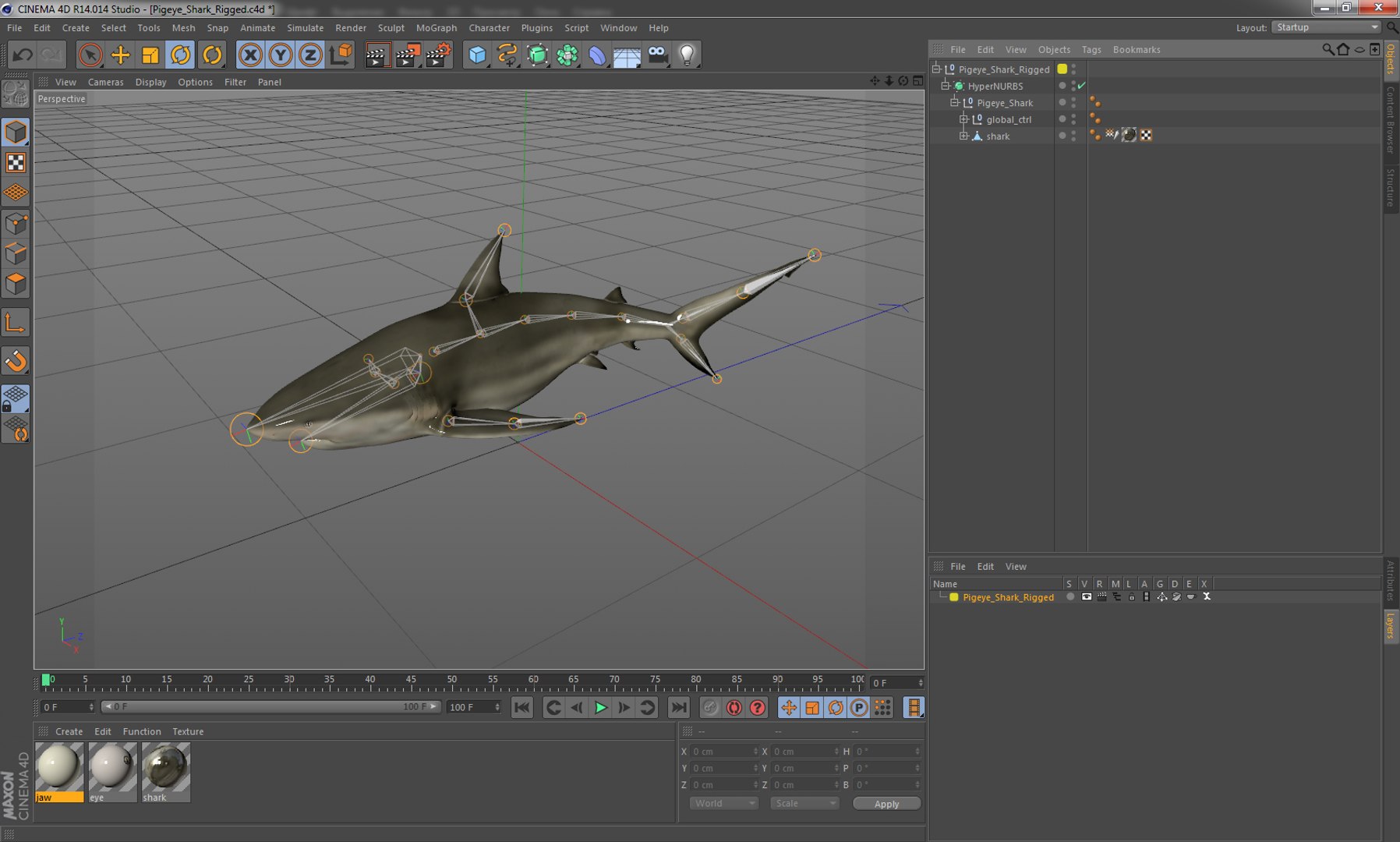Collapse the HyperNURBS hierarchy
The image size is (1400, 842).
click(946, 86)
